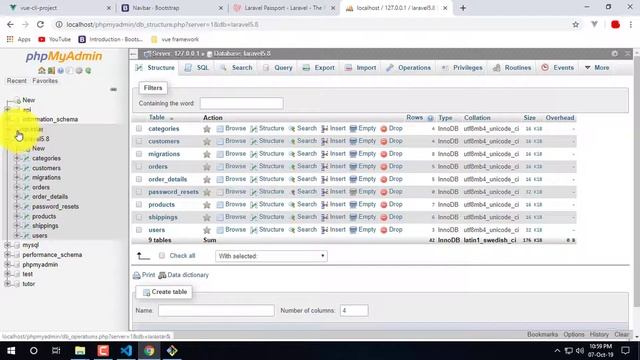Expand the phpmyadmin database tree node

point(7,264)
